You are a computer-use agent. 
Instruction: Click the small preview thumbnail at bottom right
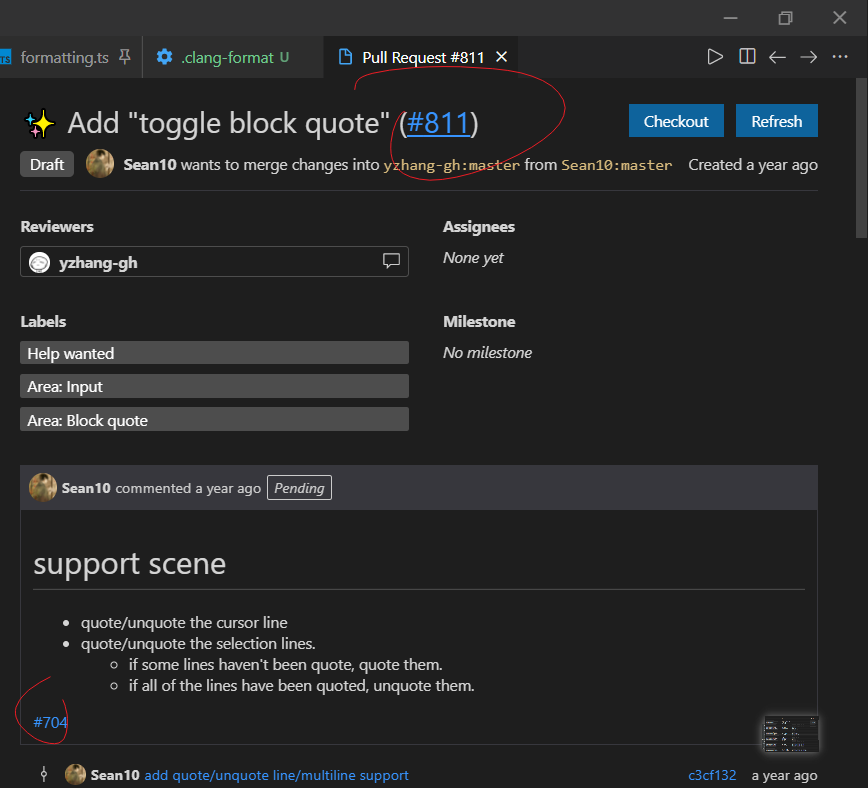pos(790,734)
